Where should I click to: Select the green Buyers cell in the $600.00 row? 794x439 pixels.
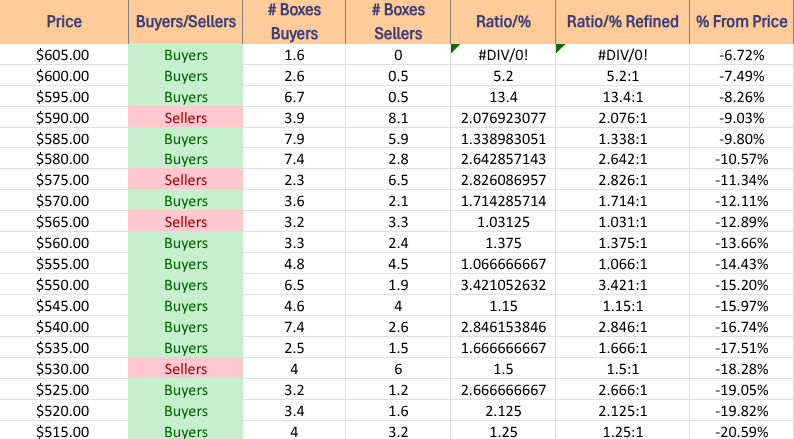coord(185,76)
